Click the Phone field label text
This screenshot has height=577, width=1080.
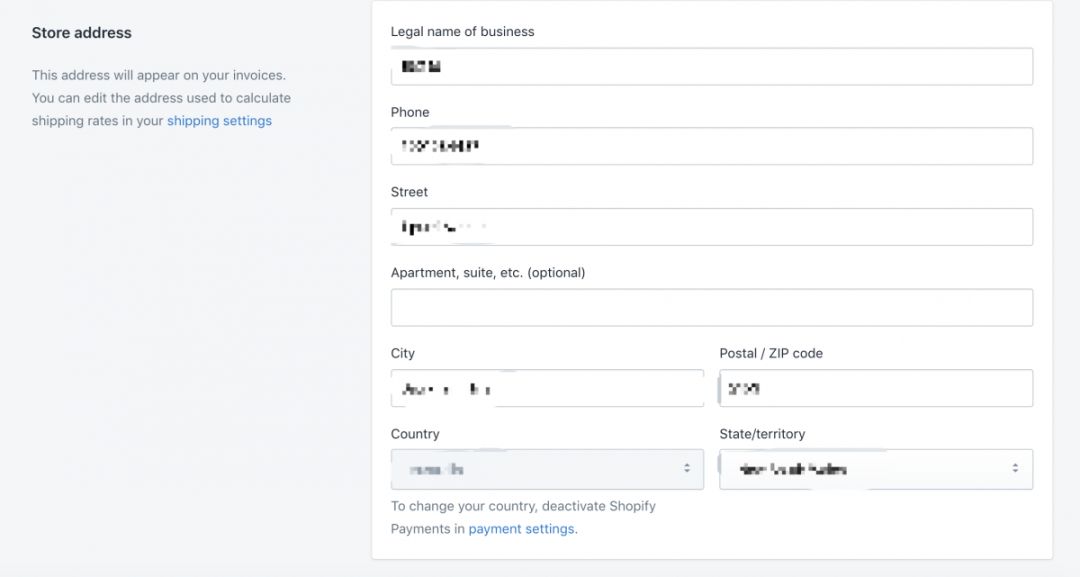409,112
